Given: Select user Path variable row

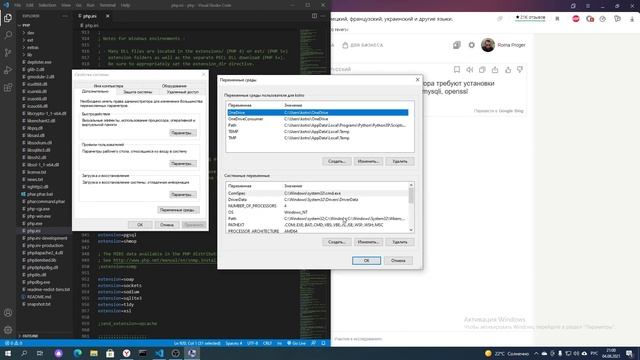Looking at the screenshot, I should point(318,125).
